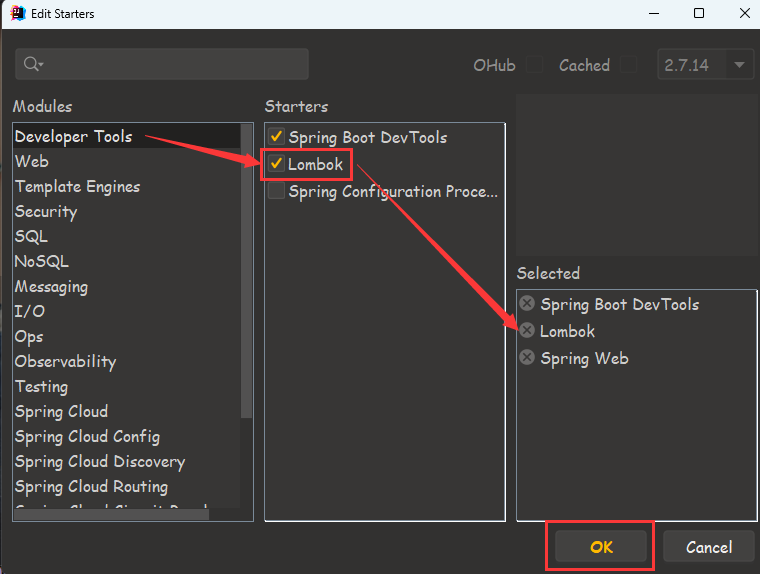Open the 2.7.14 version dropdown
760x574 pixels.
point(706,64)
